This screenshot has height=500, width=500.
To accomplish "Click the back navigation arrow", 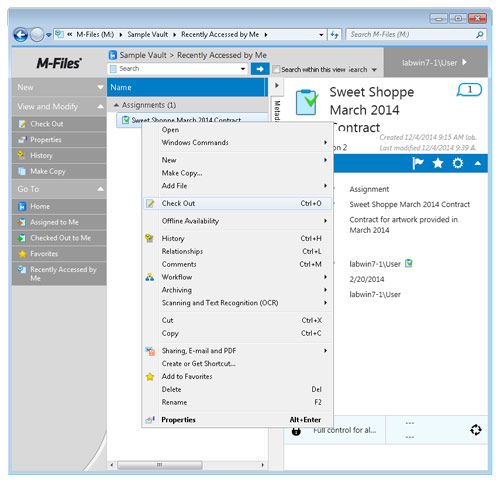I will coord(21,35).
